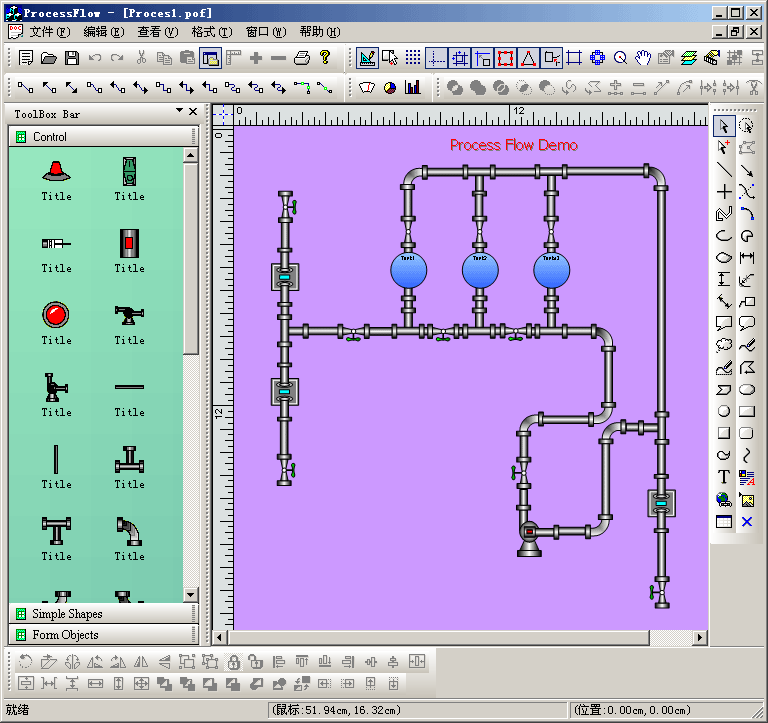This screenshot has height=723, width=768.
Task: Pick the pan hand tool
Action: [x=643, y=58]
